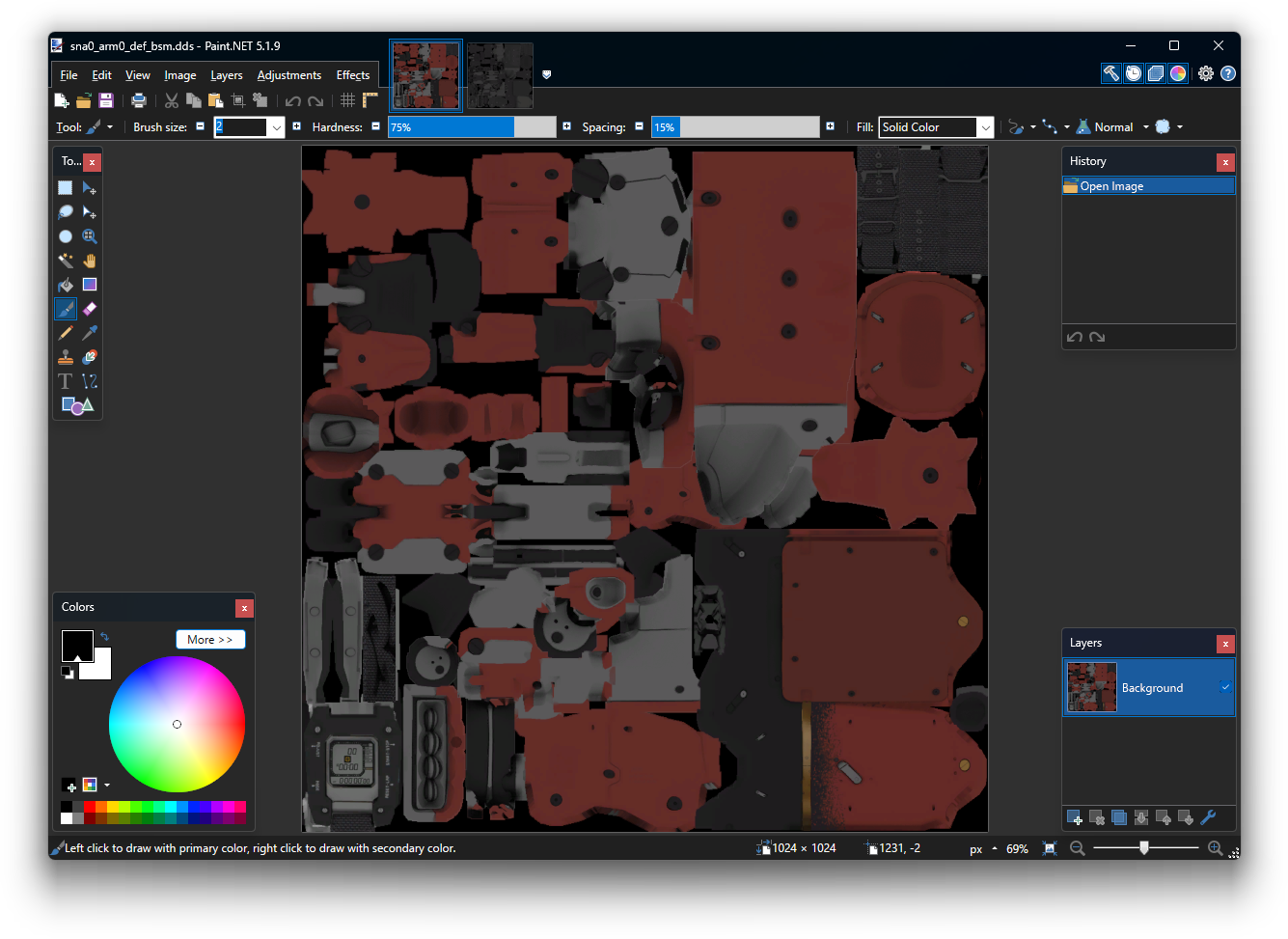Select the Shapes tool
This screenshot has height=939, width=1288.
[77, 405]
